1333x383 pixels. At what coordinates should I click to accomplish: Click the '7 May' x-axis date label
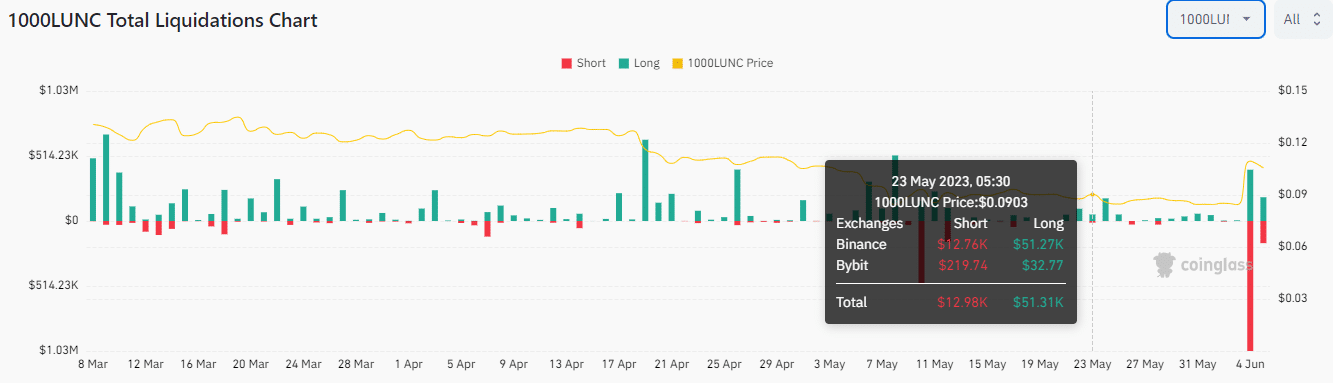[882, 364]
